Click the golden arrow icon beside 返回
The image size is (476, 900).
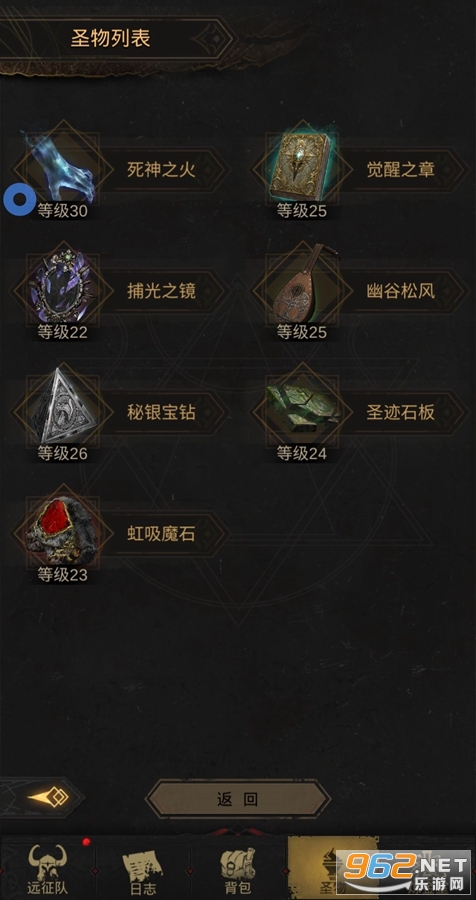pyautogui.click(x=49, y=798)
